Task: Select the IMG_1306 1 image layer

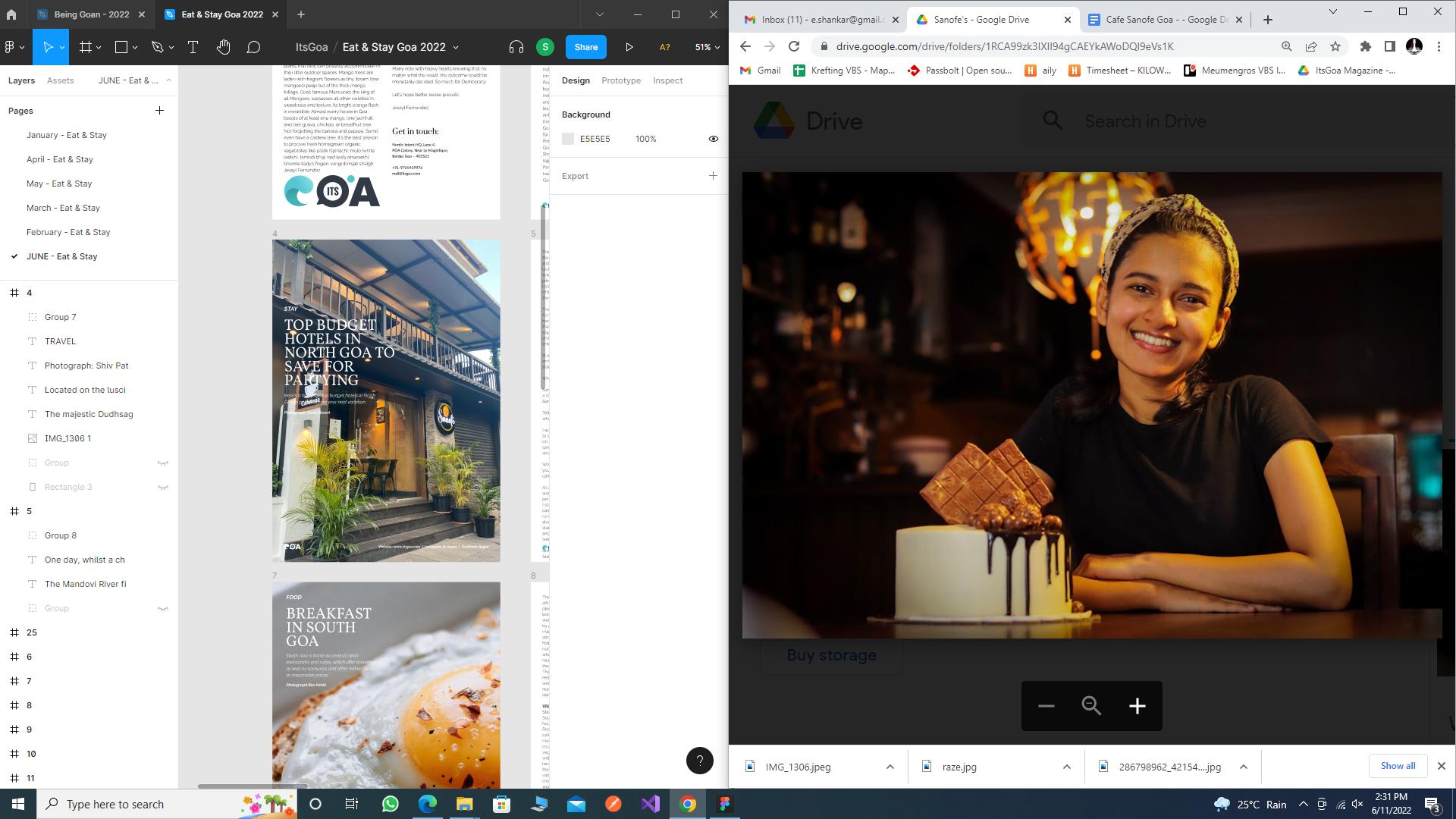Action: [x=67, y=438]
